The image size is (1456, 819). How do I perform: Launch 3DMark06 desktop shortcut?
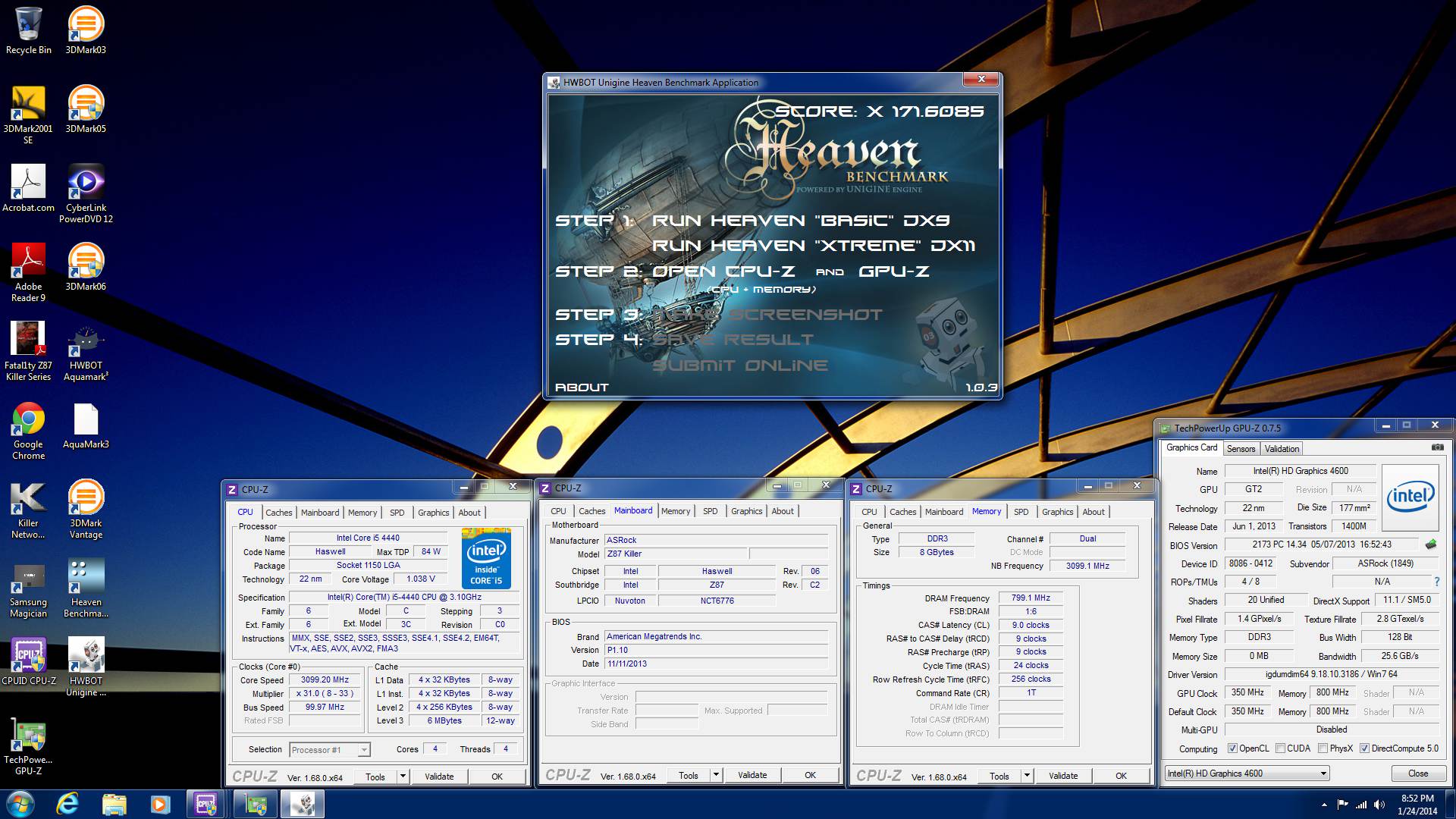coord(86,267)
